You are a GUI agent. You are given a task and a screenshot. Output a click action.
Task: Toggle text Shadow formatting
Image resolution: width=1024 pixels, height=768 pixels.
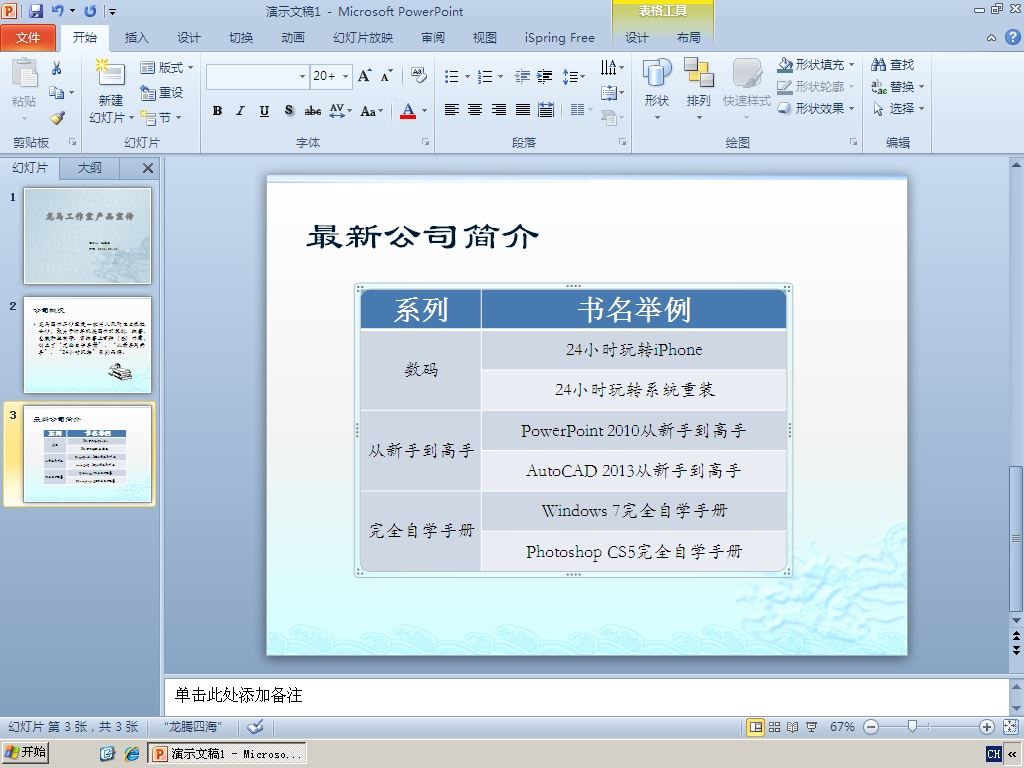(x=289, y=110)
